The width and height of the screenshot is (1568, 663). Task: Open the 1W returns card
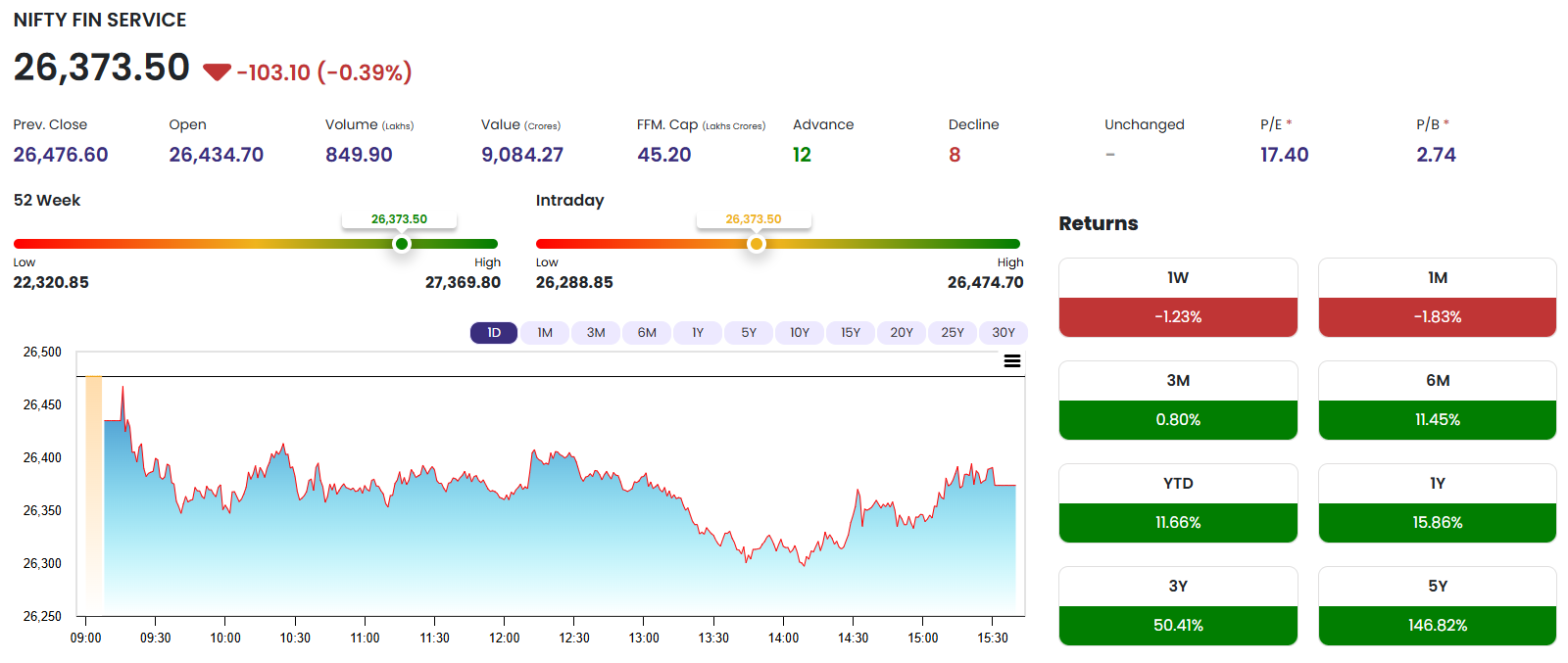(x=1178, y=298)
